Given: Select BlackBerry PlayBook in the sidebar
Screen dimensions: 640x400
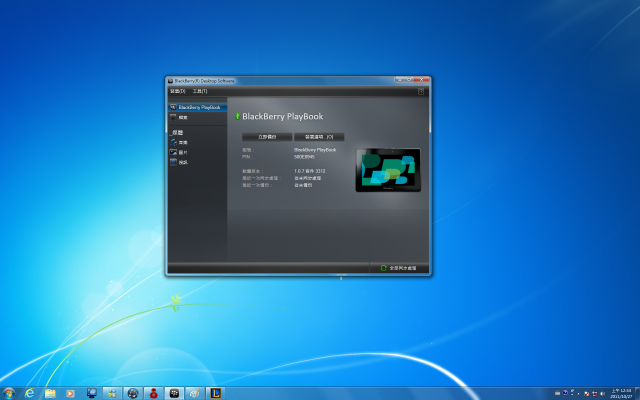Looking at the screenshot, I should [198, 107].
